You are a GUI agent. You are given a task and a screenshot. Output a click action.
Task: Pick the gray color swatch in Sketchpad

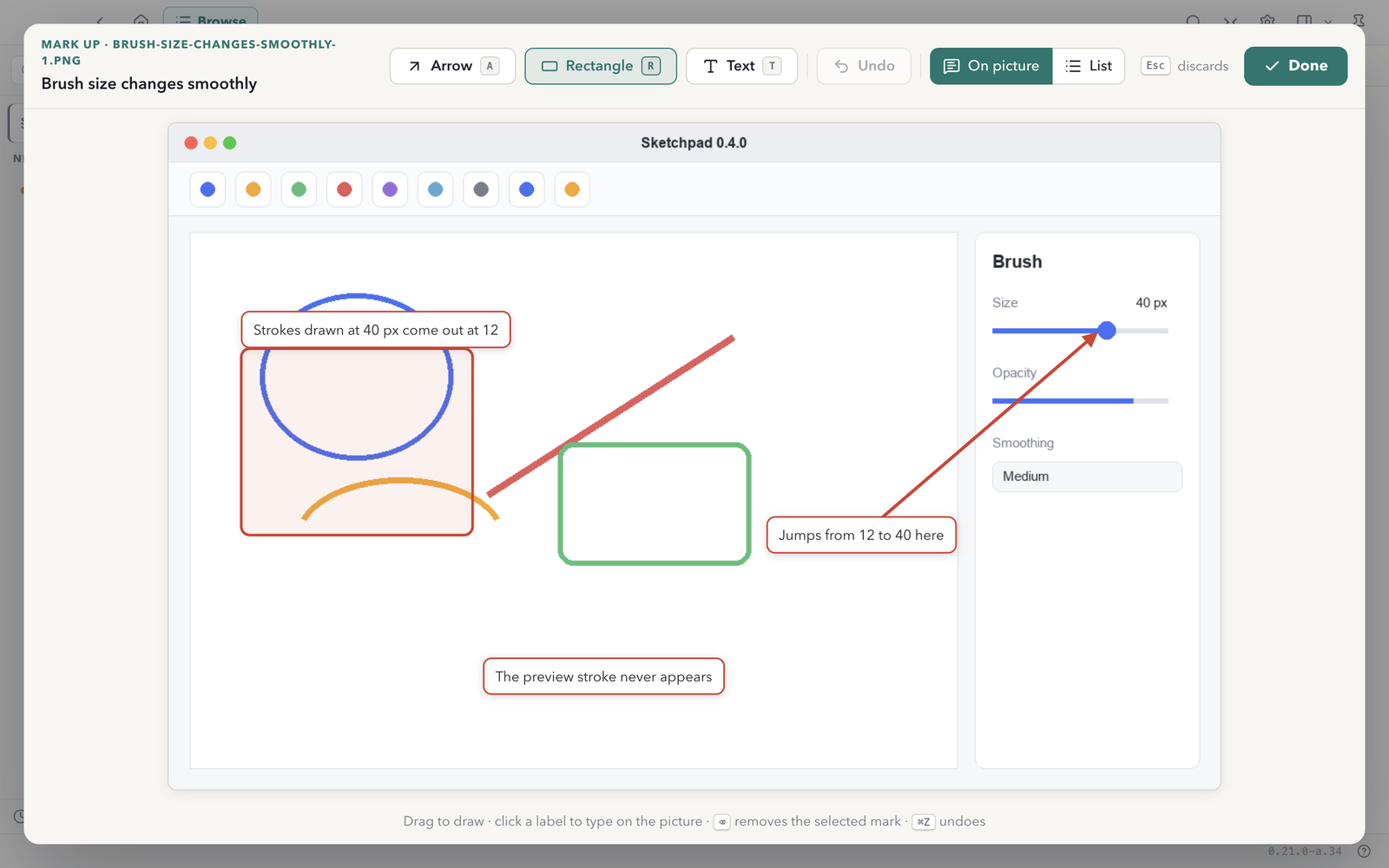(481, 189)
